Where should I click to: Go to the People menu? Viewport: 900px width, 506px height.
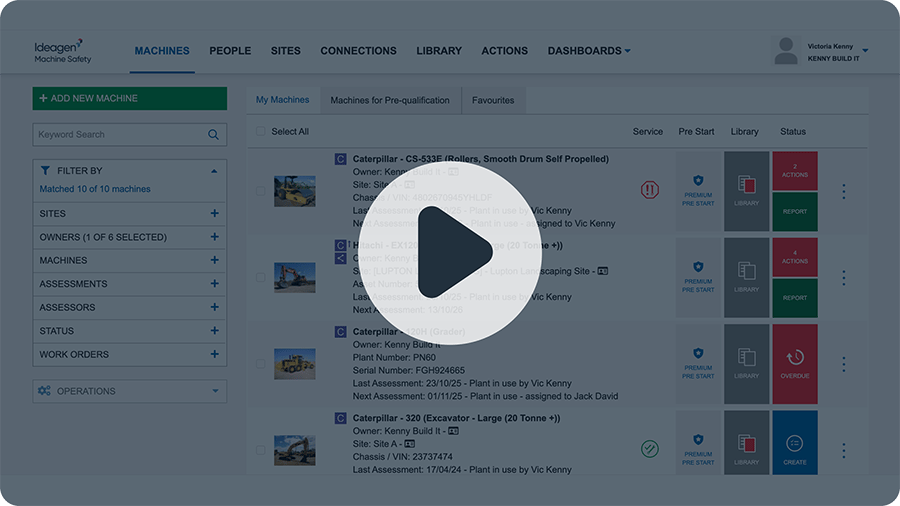pos(230,51)
